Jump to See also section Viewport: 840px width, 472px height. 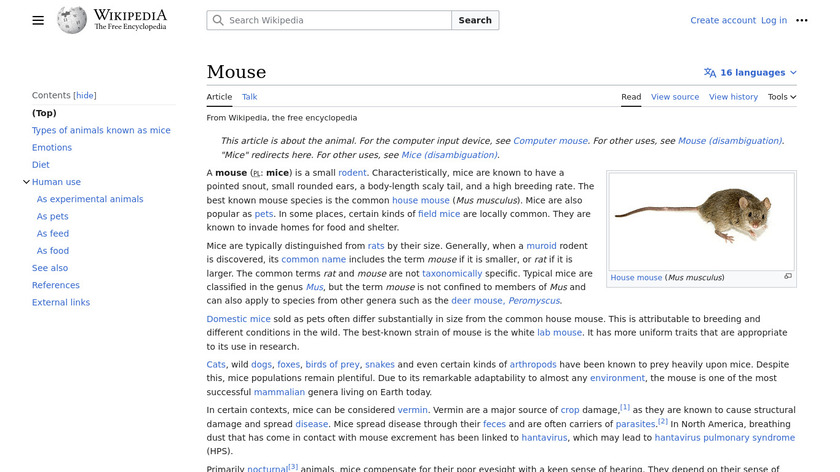[50, 268]
